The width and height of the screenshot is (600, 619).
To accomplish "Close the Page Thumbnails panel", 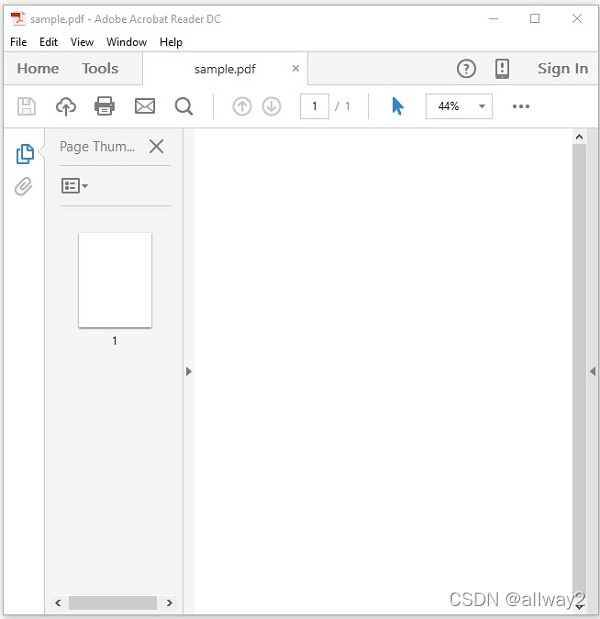I will [x=156, y=146].
